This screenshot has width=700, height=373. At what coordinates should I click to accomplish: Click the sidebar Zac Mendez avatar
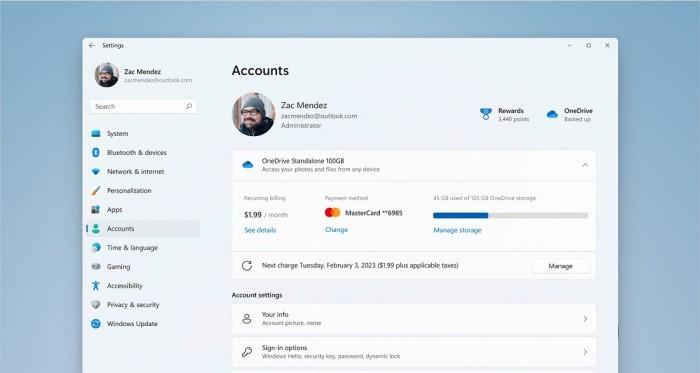[x=107, y=75]
